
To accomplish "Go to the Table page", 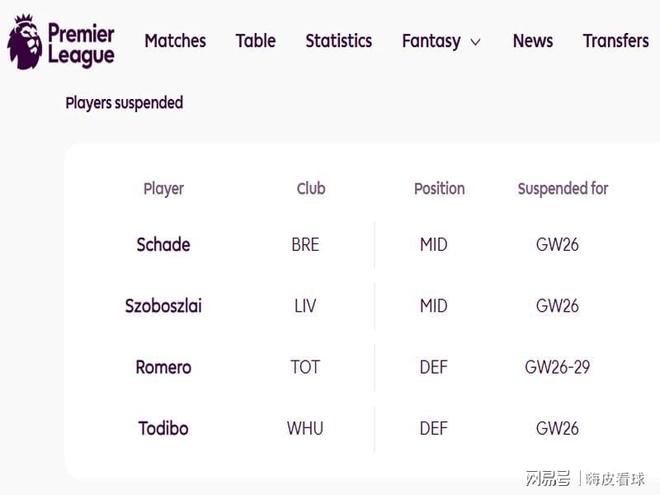I will (255, 41).
